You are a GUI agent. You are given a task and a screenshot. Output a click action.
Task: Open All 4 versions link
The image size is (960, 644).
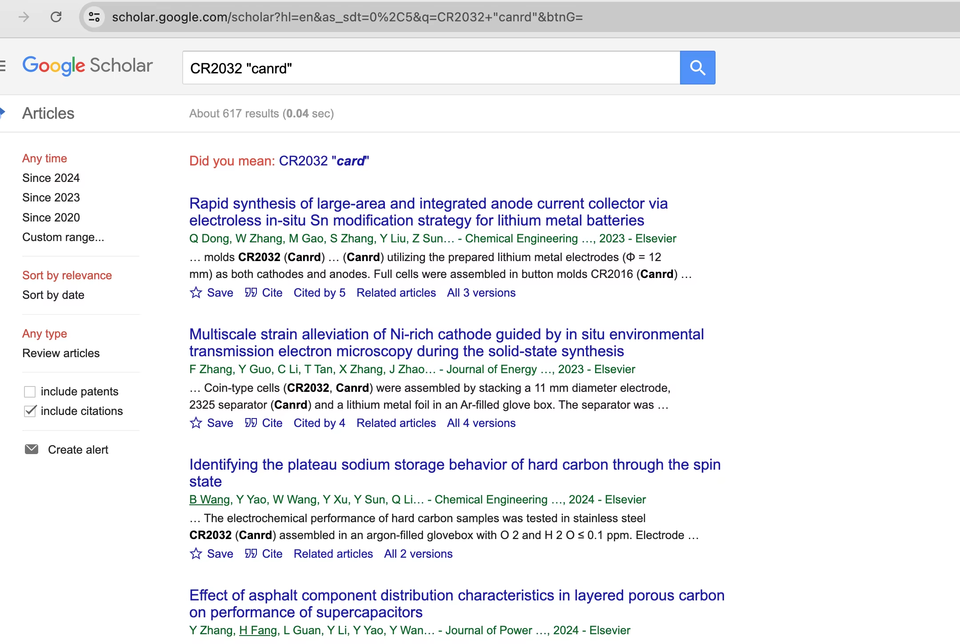click(481, 423)
